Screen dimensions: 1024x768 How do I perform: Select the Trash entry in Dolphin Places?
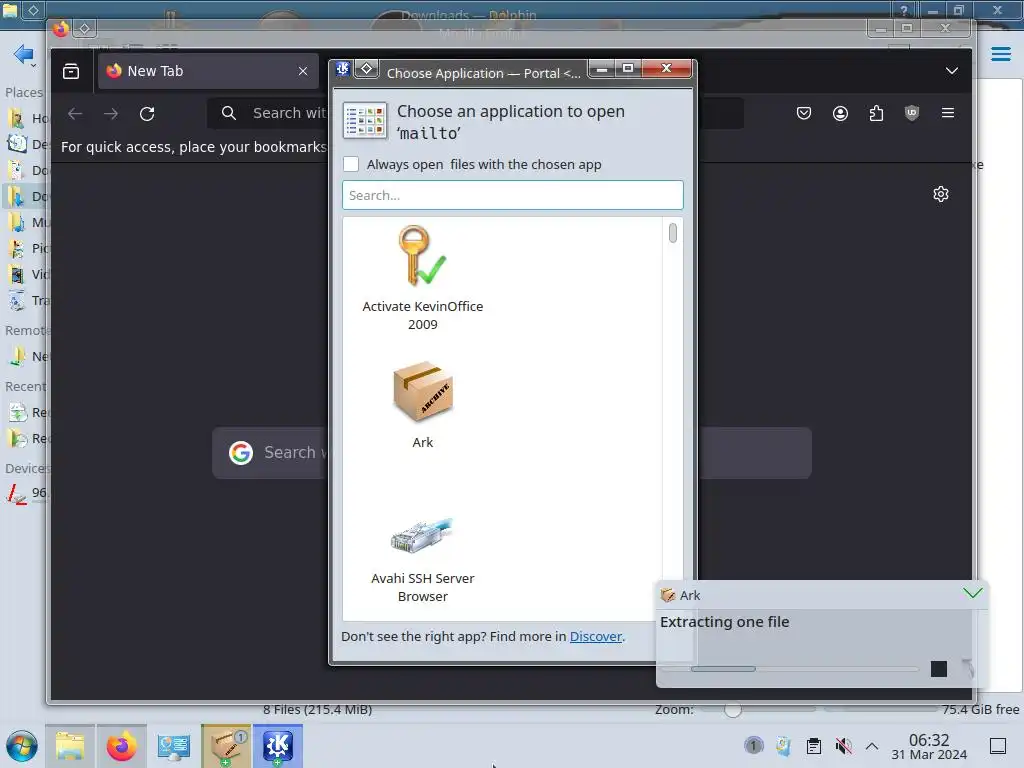(x=27, y=300)
